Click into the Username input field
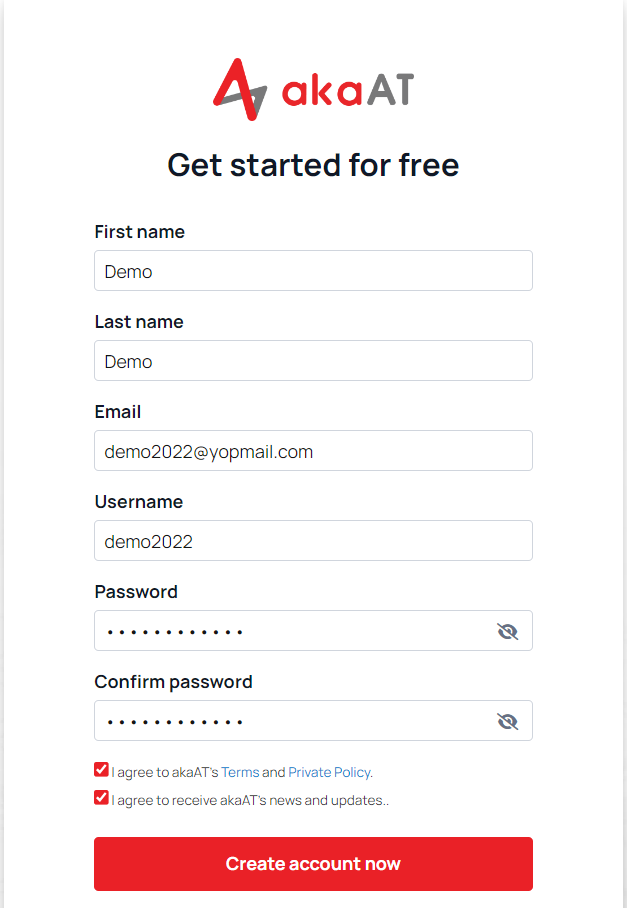 (313, 540)
